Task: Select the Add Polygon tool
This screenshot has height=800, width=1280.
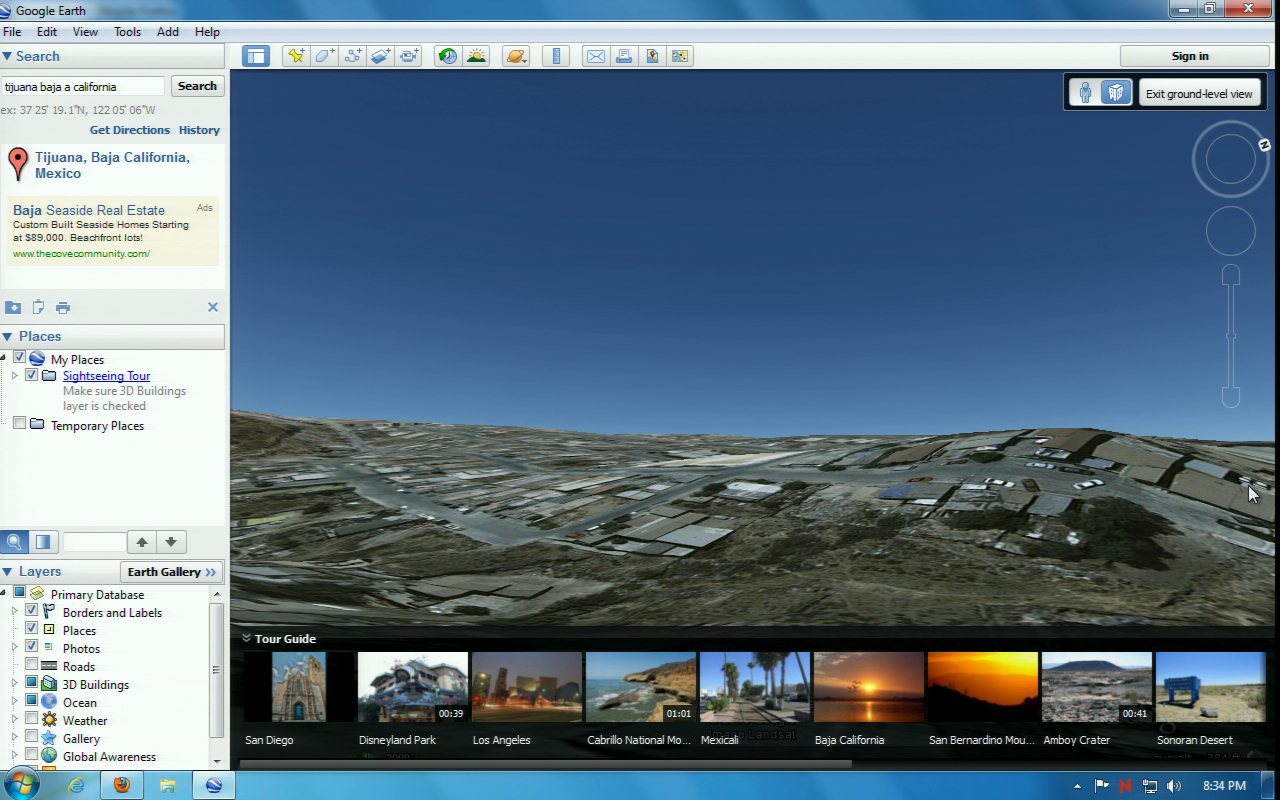Action: 325,56
